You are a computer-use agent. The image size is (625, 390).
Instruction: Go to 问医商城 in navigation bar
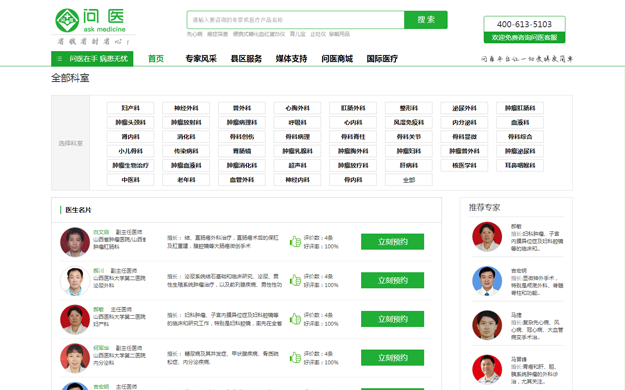[x=337, y=59]
